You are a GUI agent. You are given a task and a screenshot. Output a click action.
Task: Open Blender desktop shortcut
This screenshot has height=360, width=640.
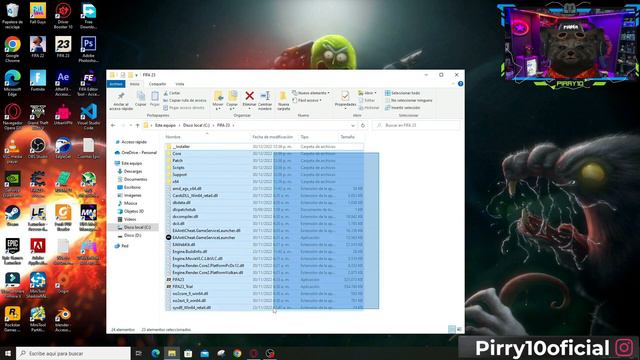[63, 320]
